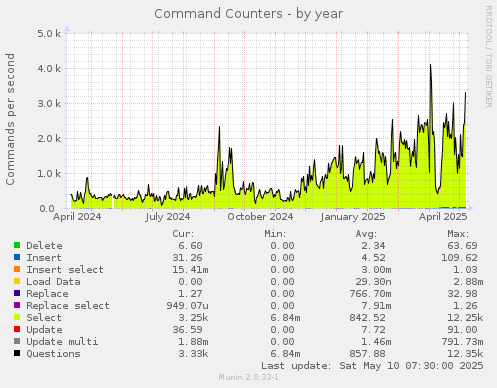Click Insert current value 31.26
The width and height of the screenshot is (497, 388).
187,258
